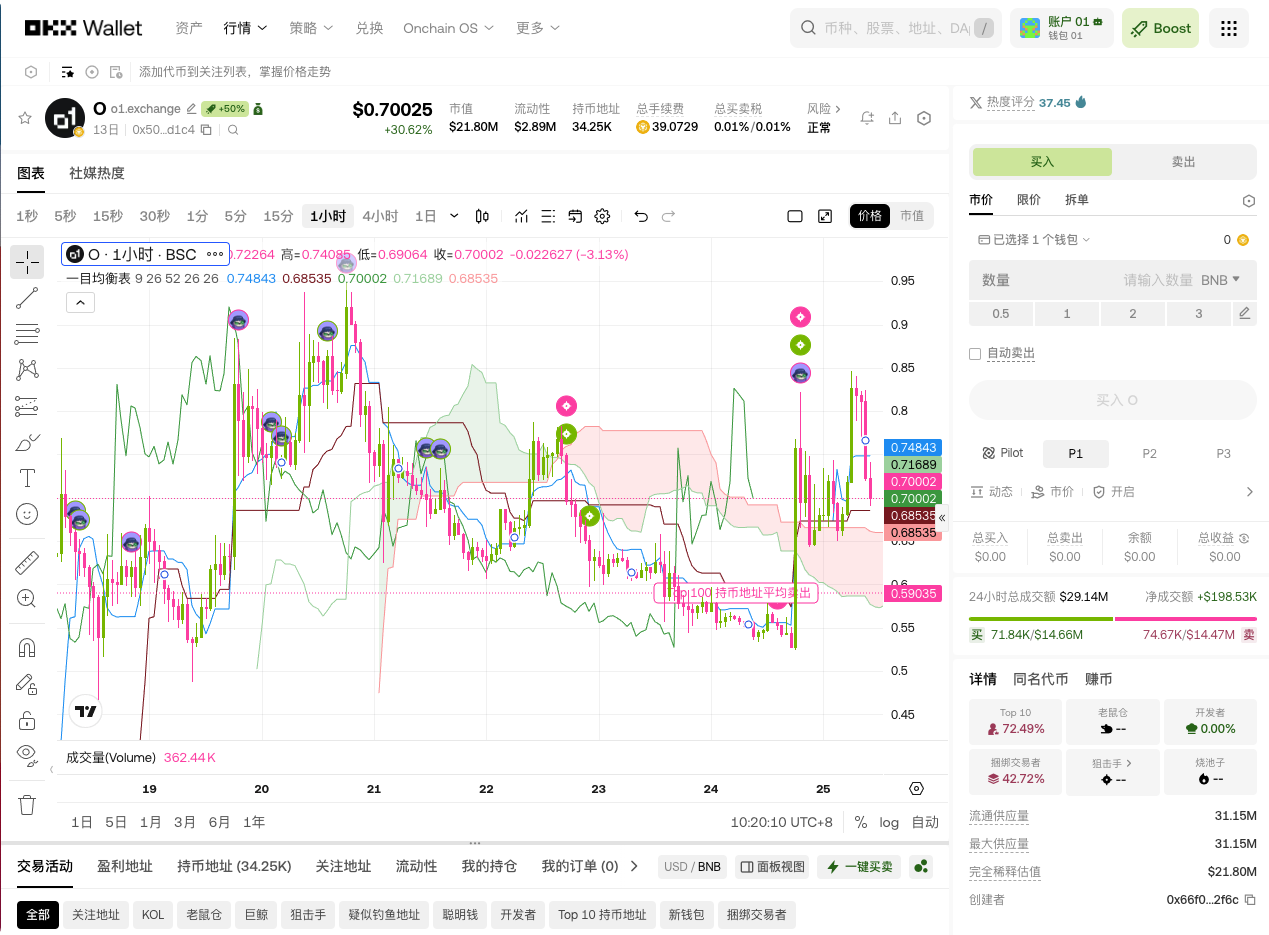
Task: Click the Boost button
Action: (x=1160, y=28)
